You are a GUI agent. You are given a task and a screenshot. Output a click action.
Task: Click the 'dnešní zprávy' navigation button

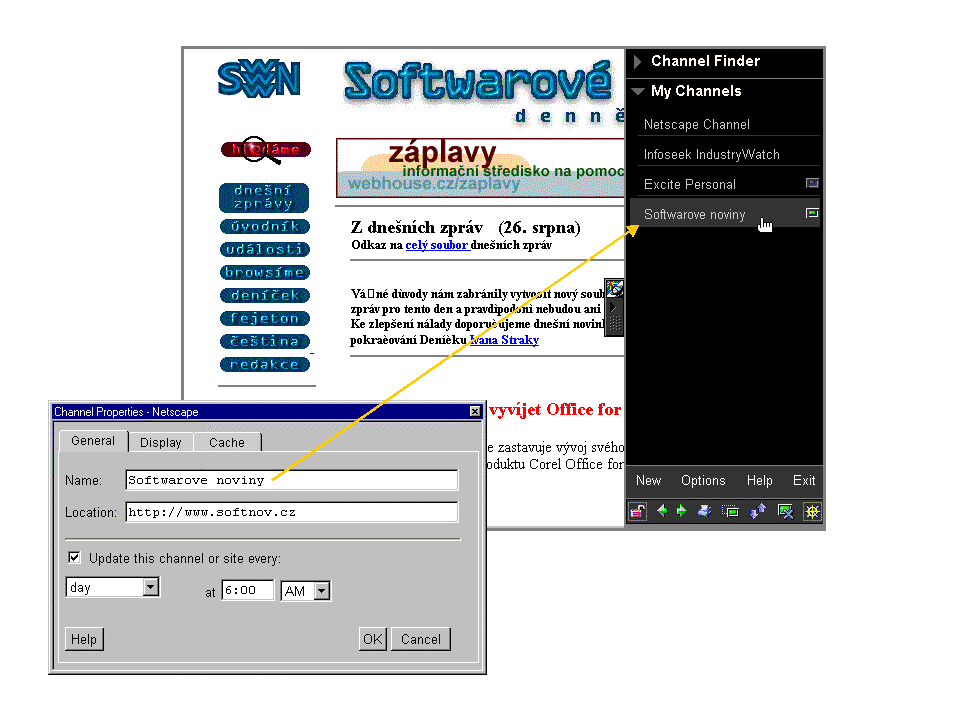[264, 197]
